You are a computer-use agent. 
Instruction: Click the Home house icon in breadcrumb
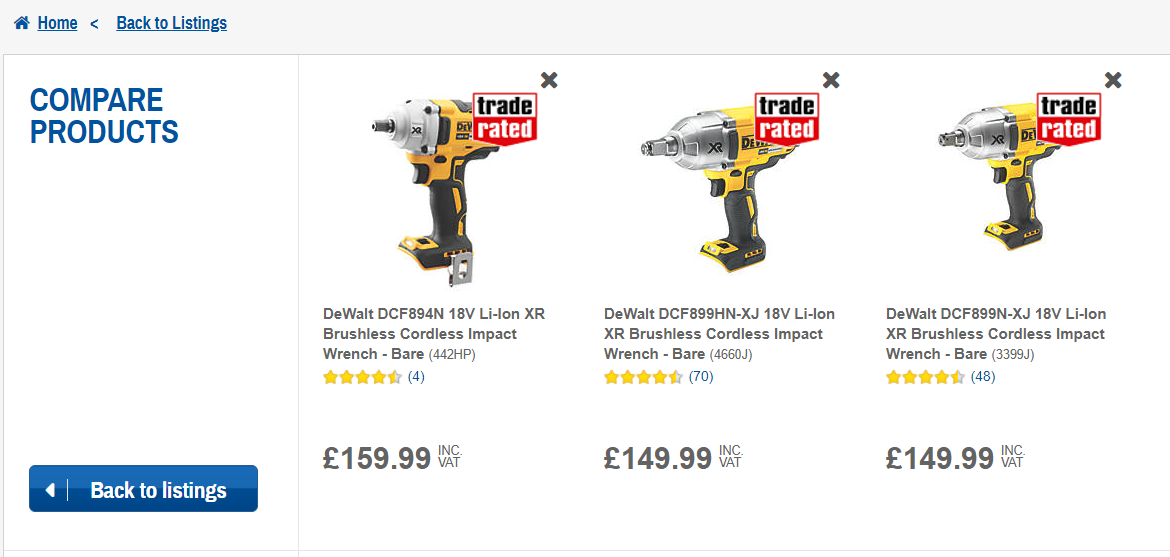point(22,23)
